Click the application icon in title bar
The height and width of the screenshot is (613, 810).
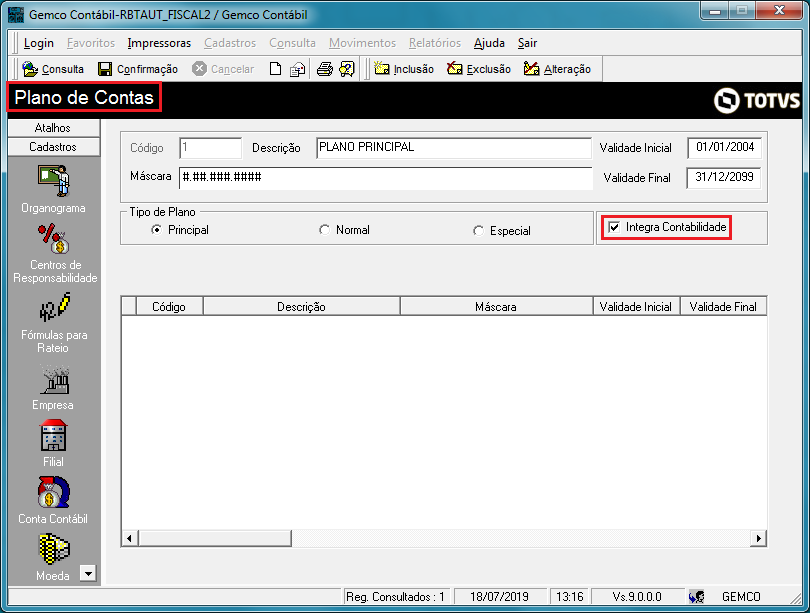pyautogui.click(x=16, y=14)
